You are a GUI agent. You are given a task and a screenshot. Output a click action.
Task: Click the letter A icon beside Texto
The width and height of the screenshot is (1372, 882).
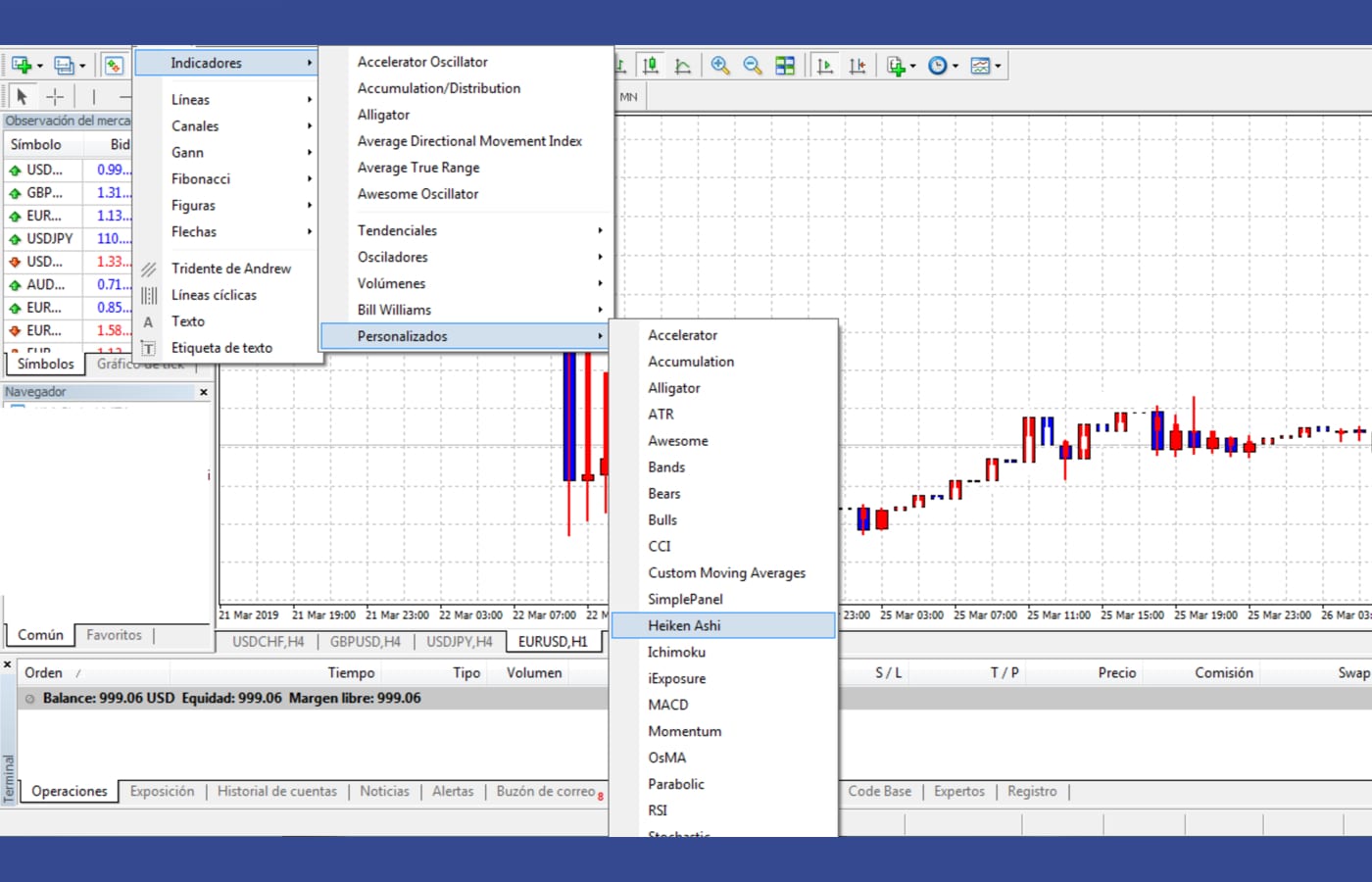(x=149, y=321)
